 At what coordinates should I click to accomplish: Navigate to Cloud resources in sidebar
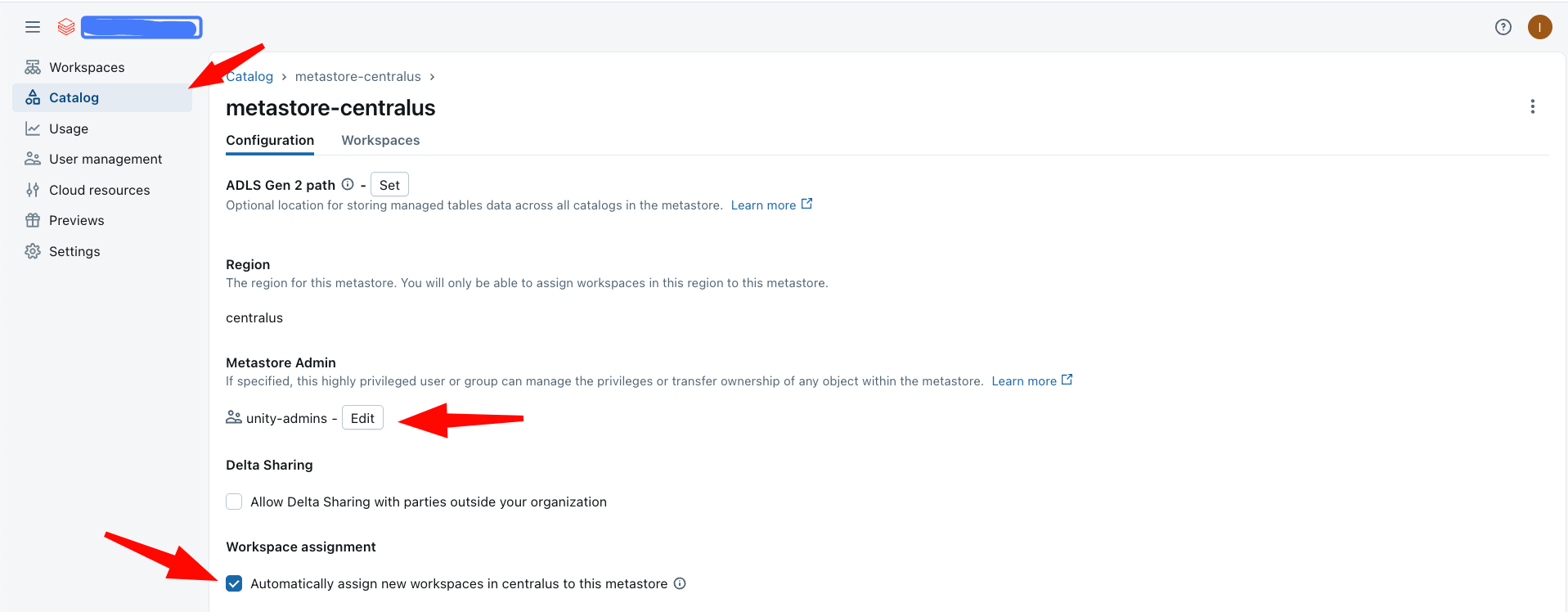(99, 190)
